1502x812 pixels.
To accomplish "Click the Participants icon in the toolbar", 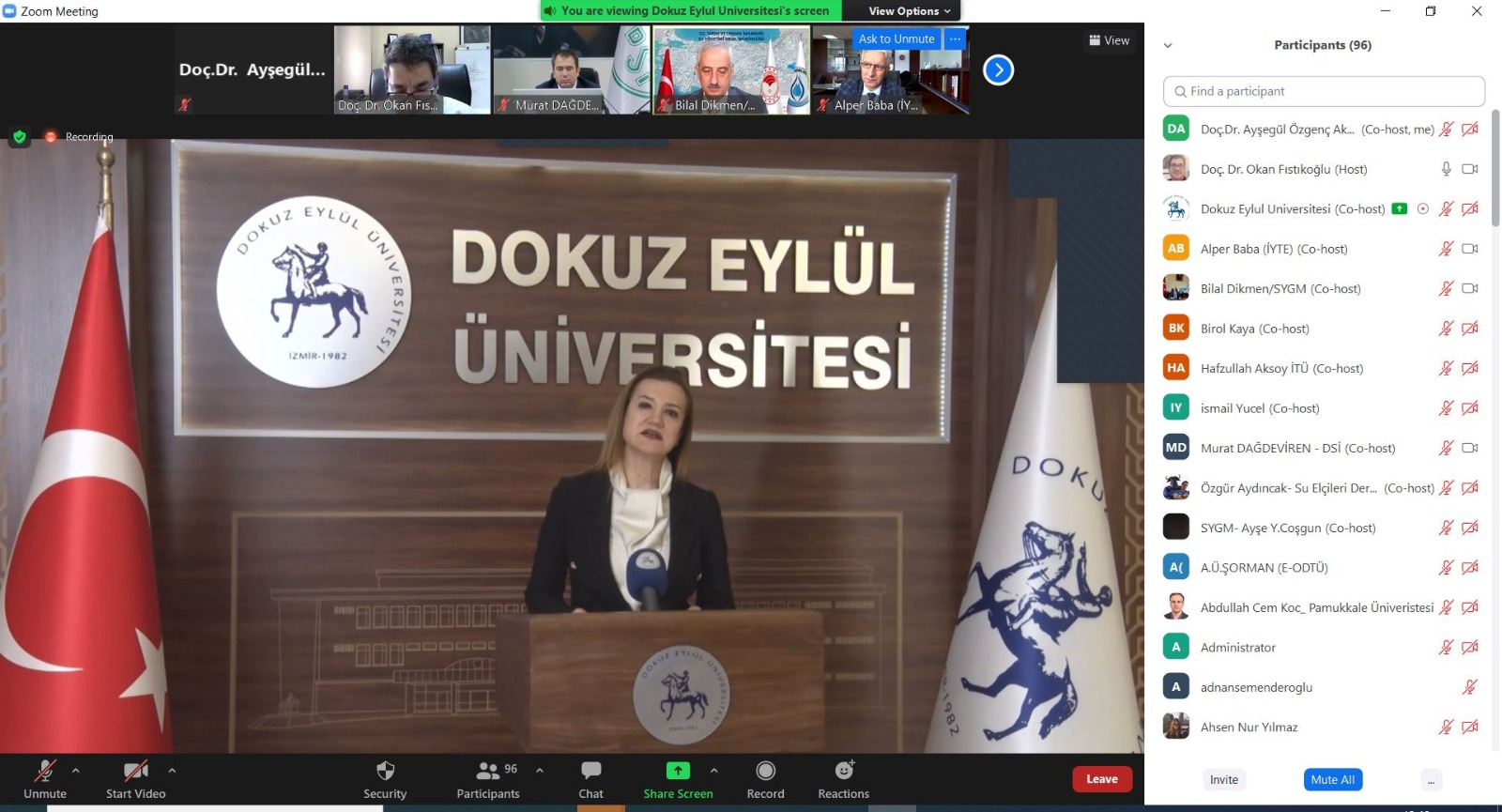I will pyautogui.click(x=488, y=772).
